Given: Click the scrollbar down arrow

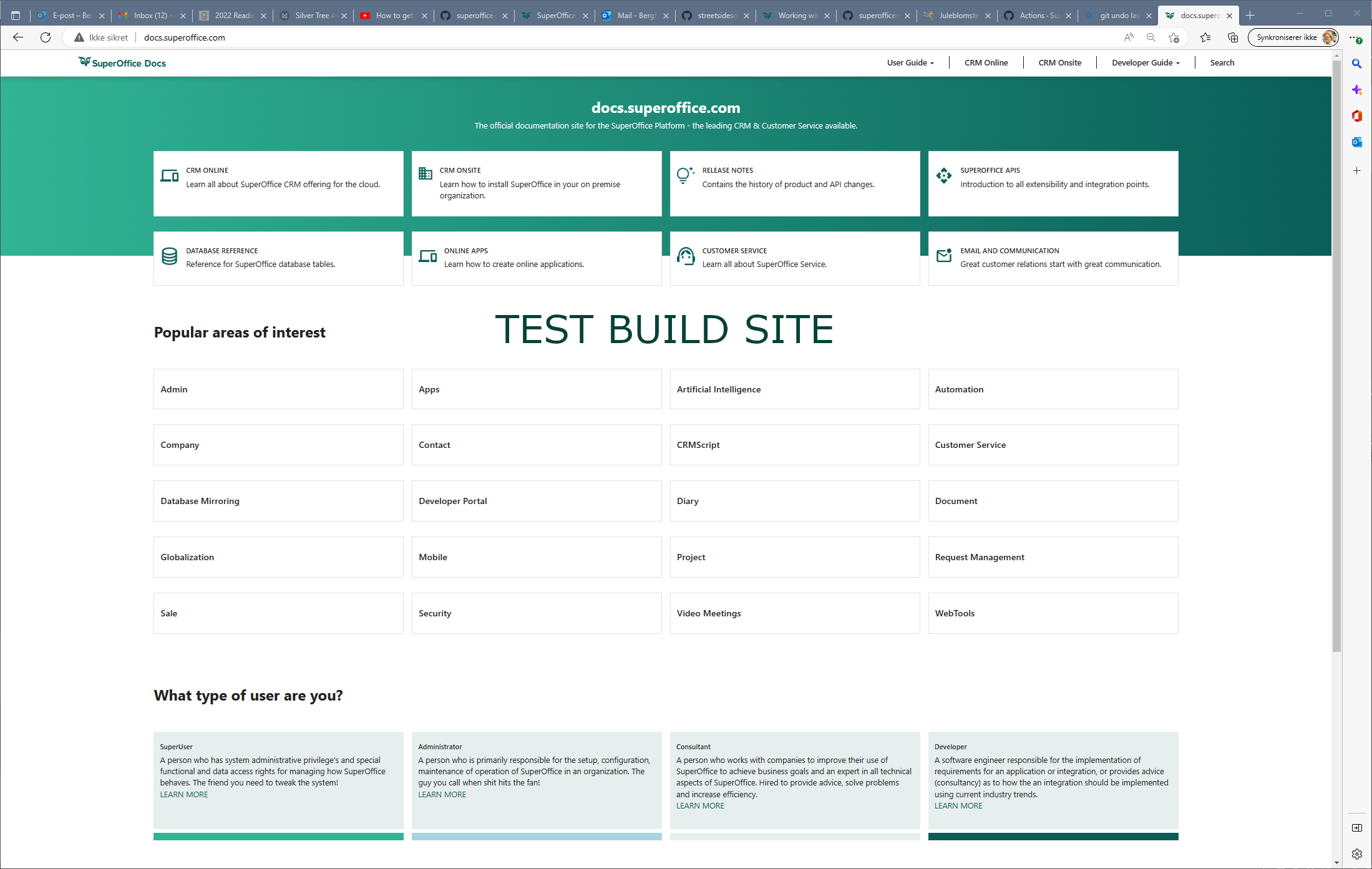Looking at the screenshot, I should pos(1336,863).
